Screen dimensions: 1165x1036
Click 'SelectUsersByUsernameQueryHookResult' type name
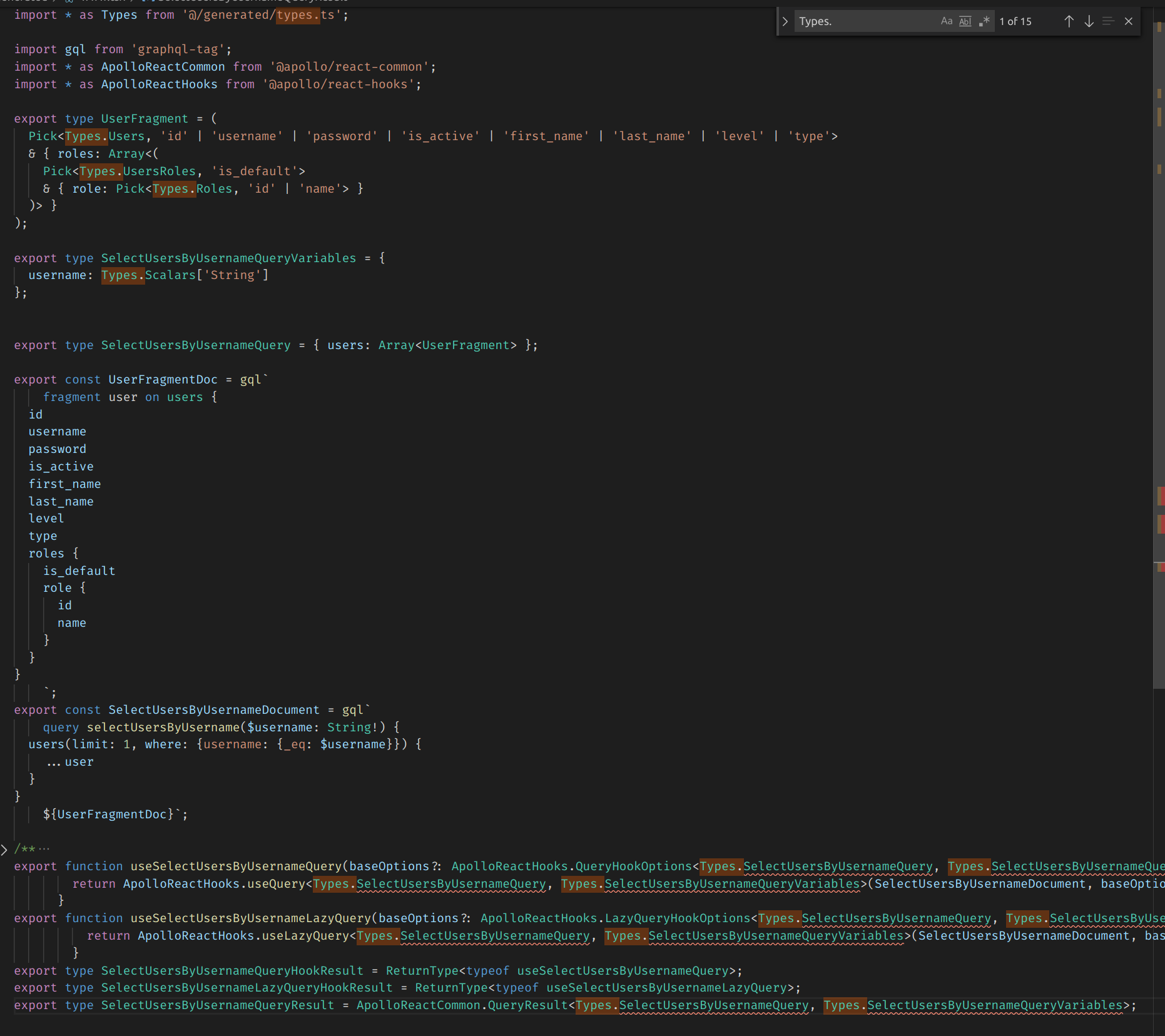click(x=232, y=970)
